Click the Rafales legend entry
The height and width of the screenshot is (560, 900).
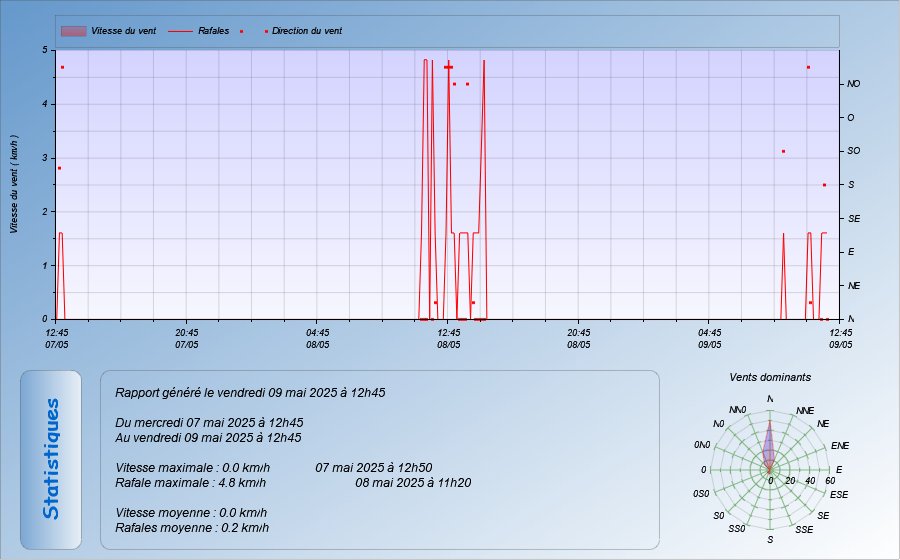pyautogui.click(x=199, y=31)
